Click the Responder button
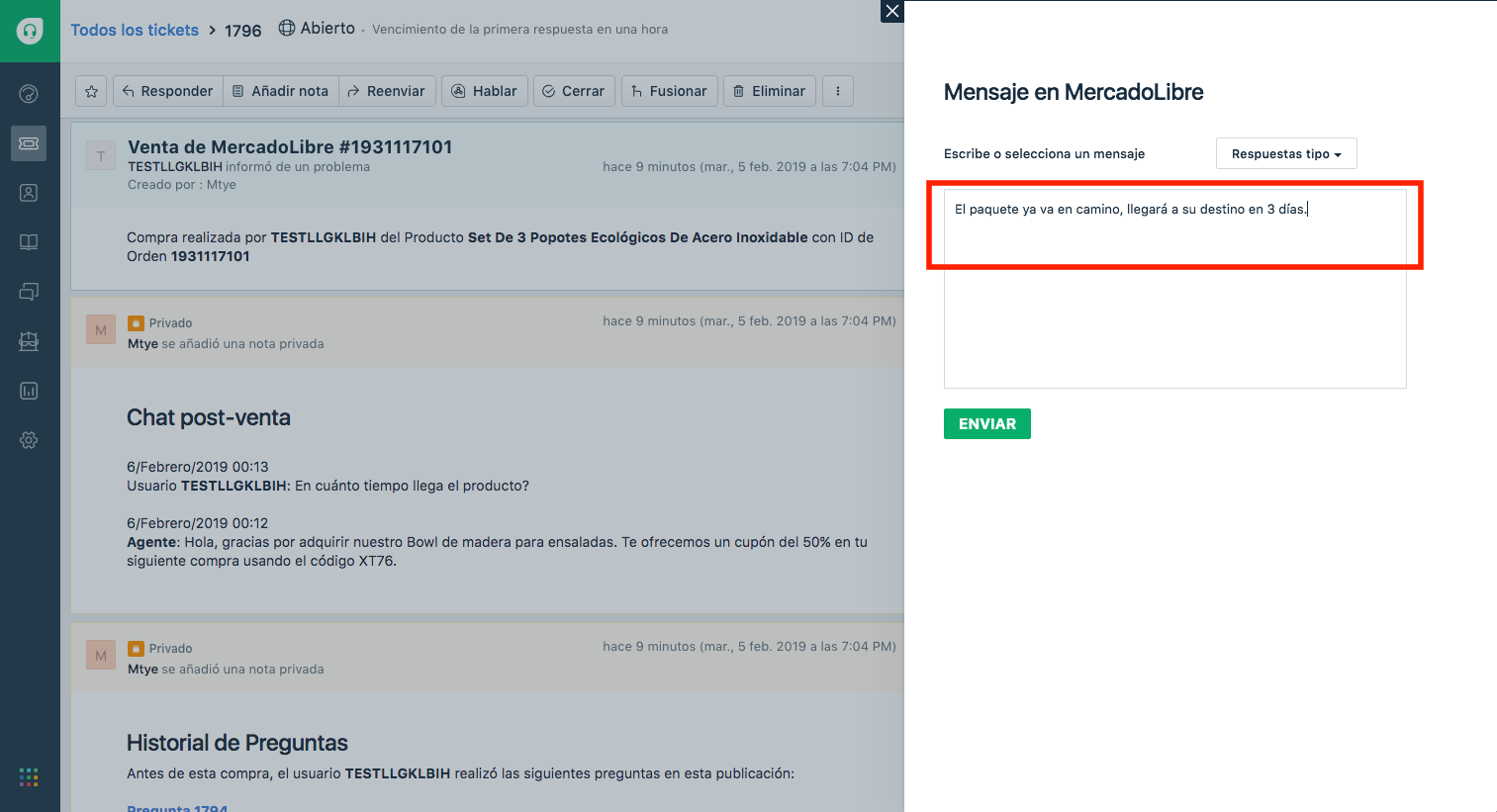Screen dimensions: 1497x812 tap(168, 91)
